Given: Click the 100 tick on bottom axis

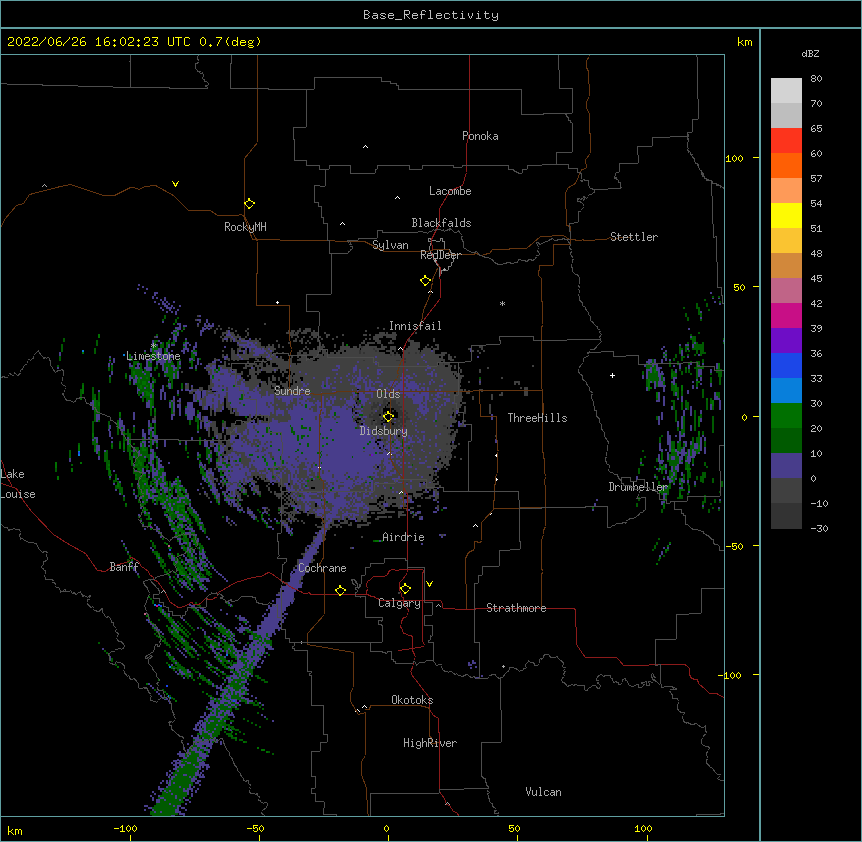Looking at the screenshot, I should click(643, 829).
